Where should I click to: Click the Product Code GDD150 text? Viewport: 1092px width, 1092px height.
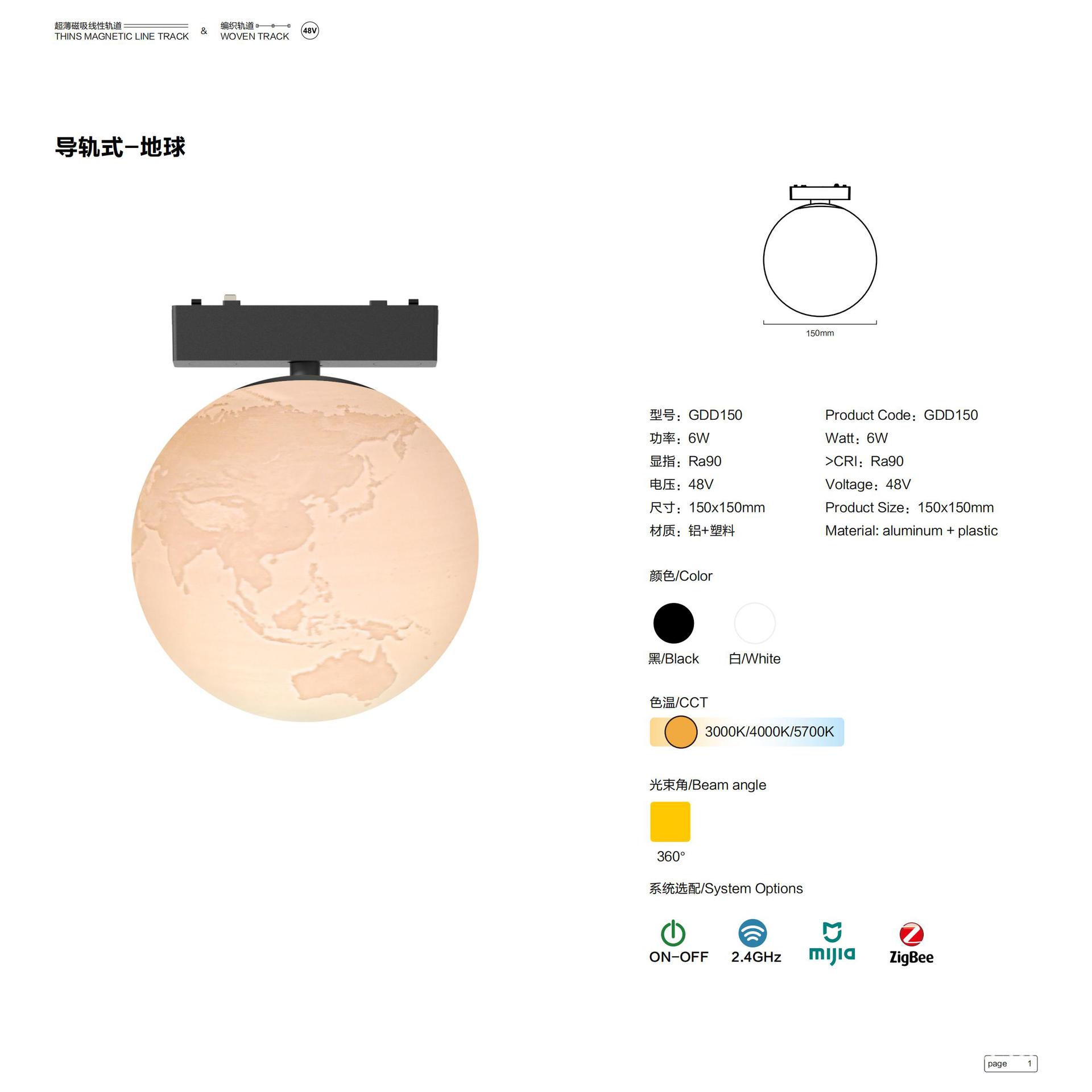[x=901, y=415]
